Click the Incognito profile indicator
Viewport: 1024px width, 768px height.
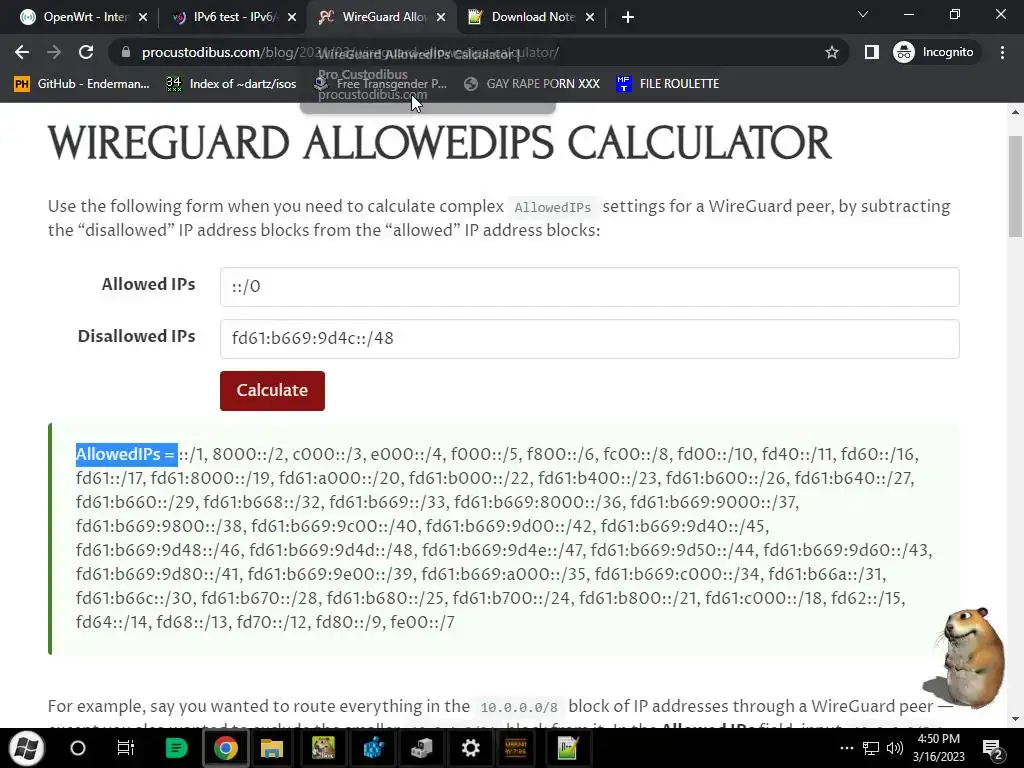pos(934,52)
